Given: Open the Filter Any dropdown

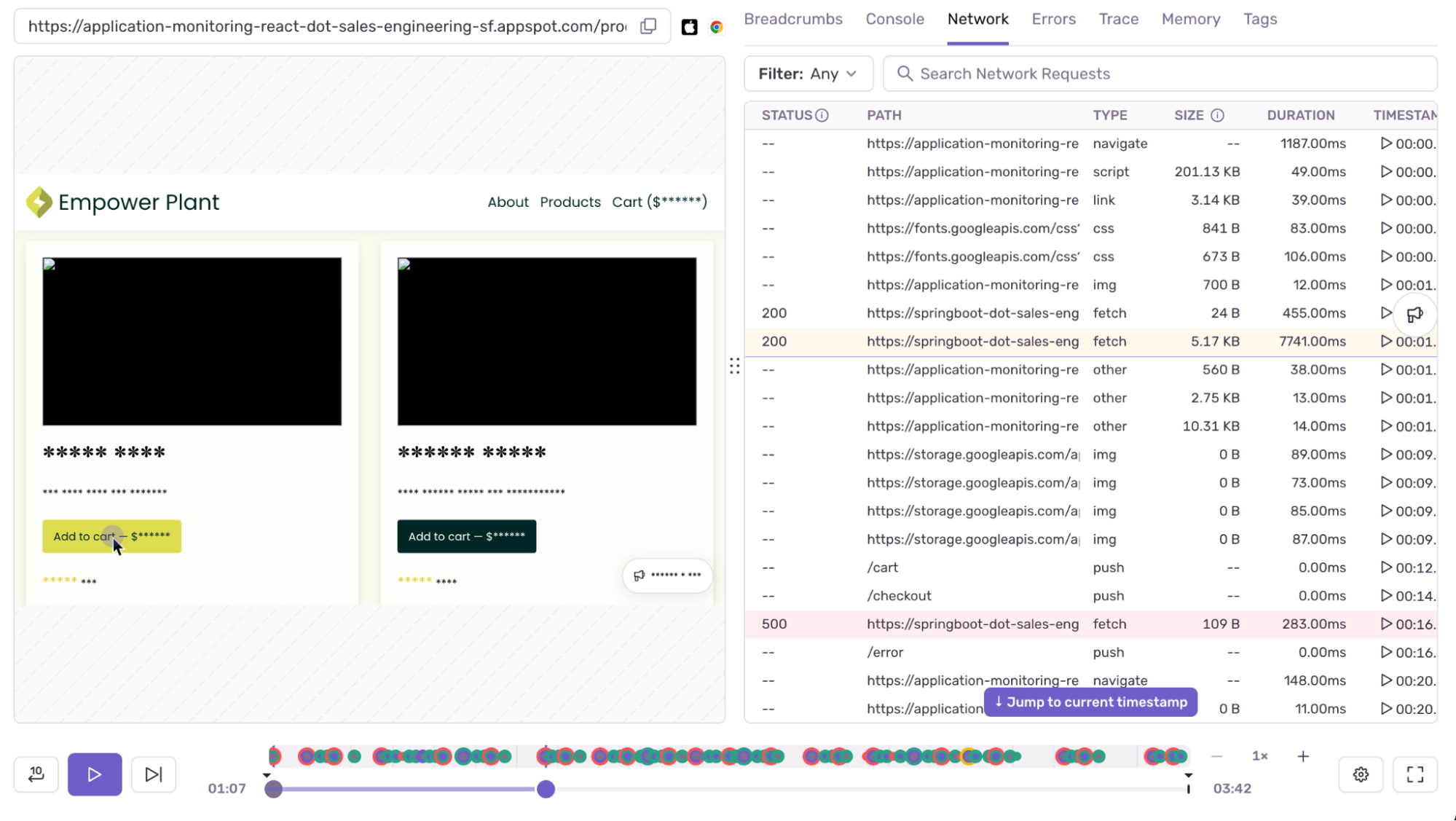Looking at the screenshot, I should (x=808, y=73).
